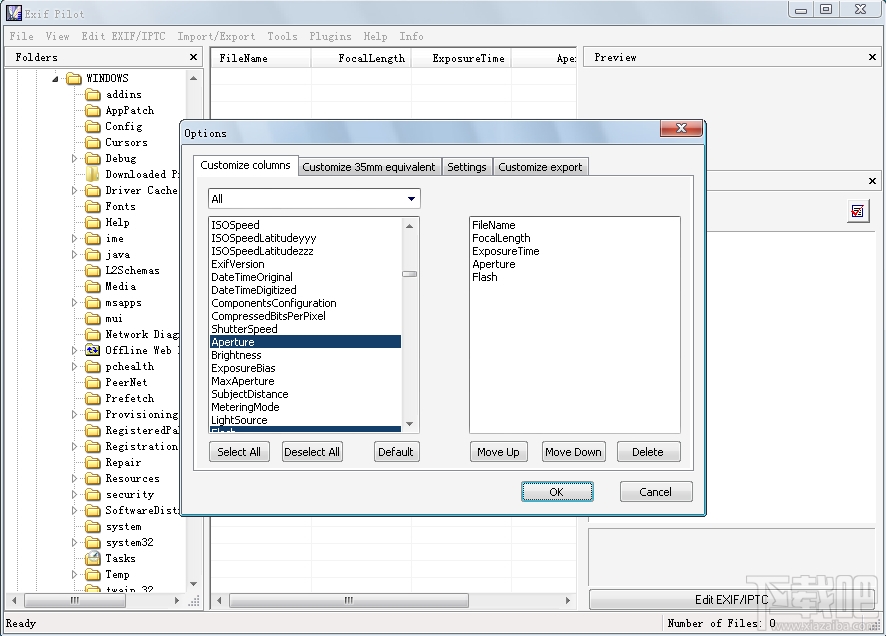Open the Import/Export menu
This screenshot has height=636, width=886.
click(215, 36)
